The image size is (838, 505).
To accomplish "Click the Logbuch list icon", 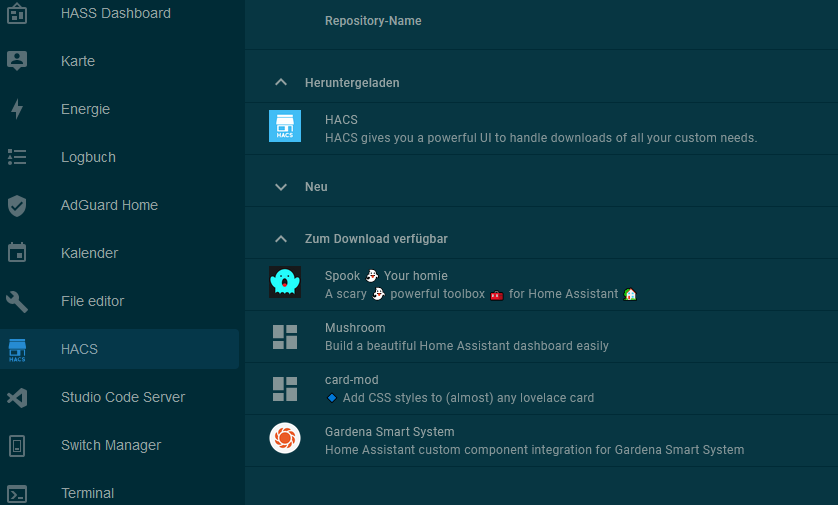I will click(x=17, y=157).
